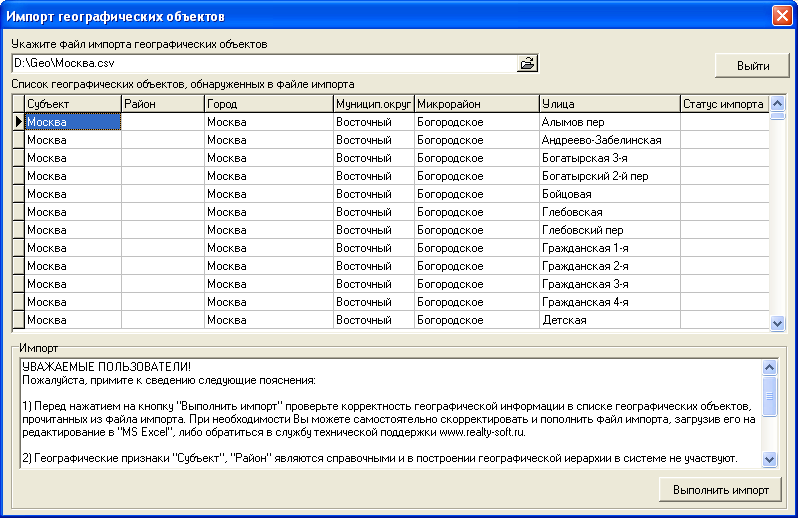The height and width of the screenshot is (518, 798).
Task: Click the info text scroll down arrow
Action: point(769,459)
